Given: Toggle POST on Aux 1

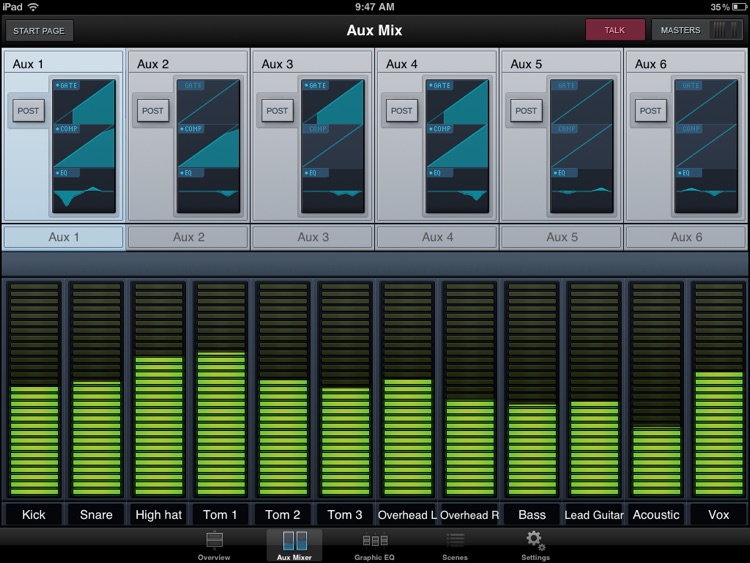Looking at the screenshot, I should point(28,110).
